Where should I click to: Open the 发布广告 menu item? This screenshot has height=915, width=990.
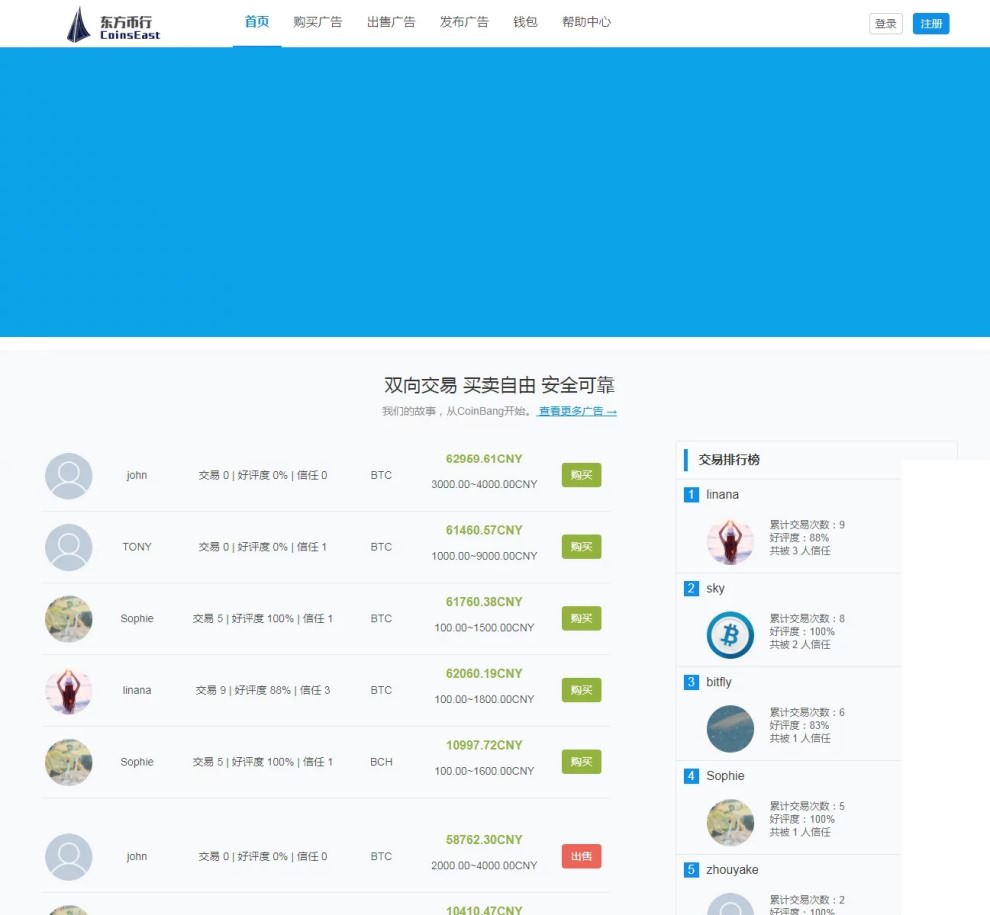tap(465, 22)
